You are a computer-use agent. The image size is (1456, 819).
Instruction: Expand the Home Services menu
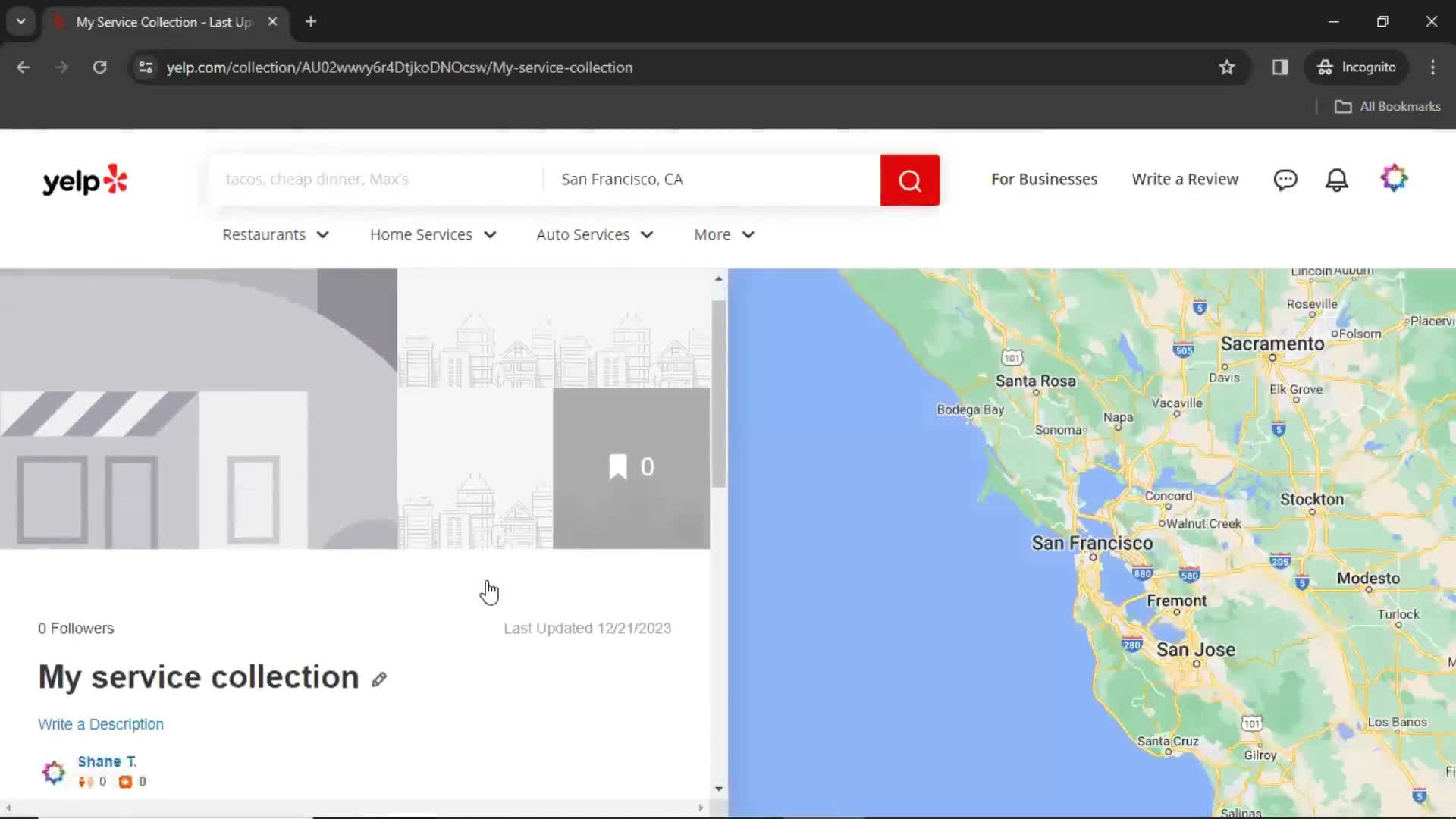(x=433, y=235)
